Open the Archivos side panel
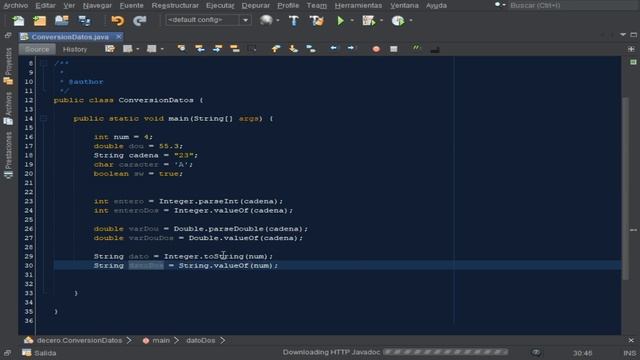This screenshot has width=640, height=360. [x=8, y=109]
